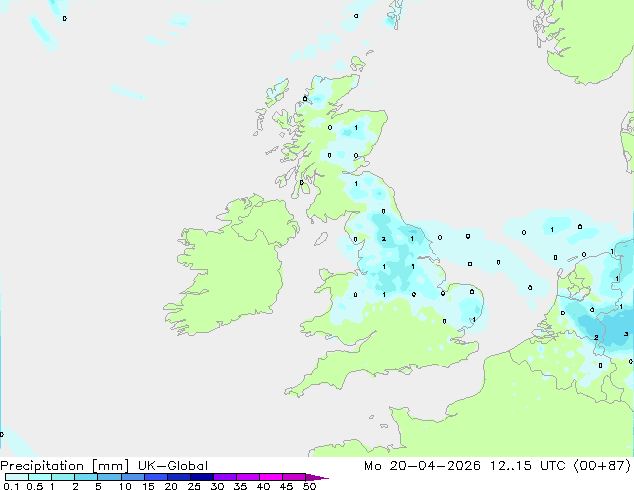Screen dimensions: 634x490
Task: Click the 0.5–1 mm legend color swatch
Action: point(40,477)
